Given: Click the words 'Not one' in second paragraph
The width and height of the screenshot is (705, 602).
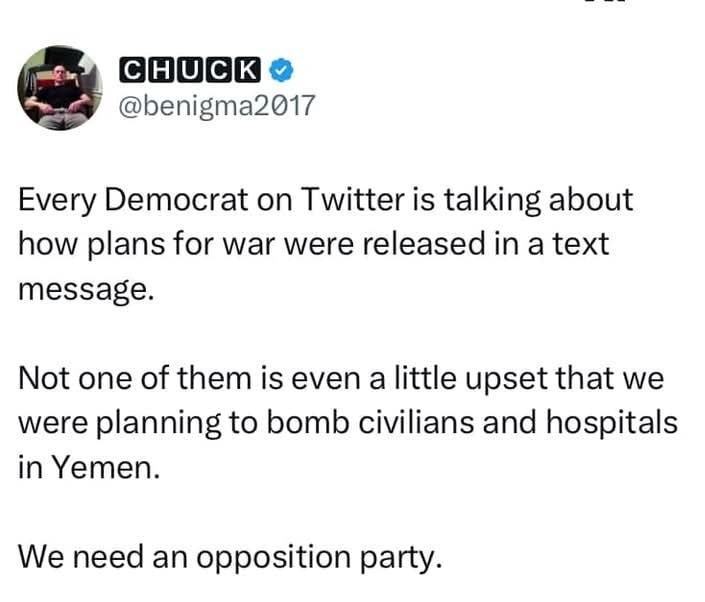Looking at the screenshot, I should [67, 378].
